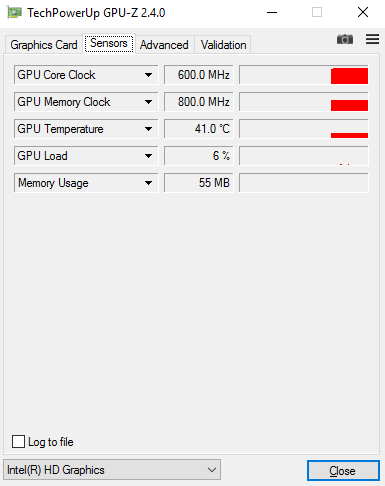Image resolution: width=385 pixels, height=486 pixels.
Task: Take a screenshot with the camera icon
Action: click(345, 39)
